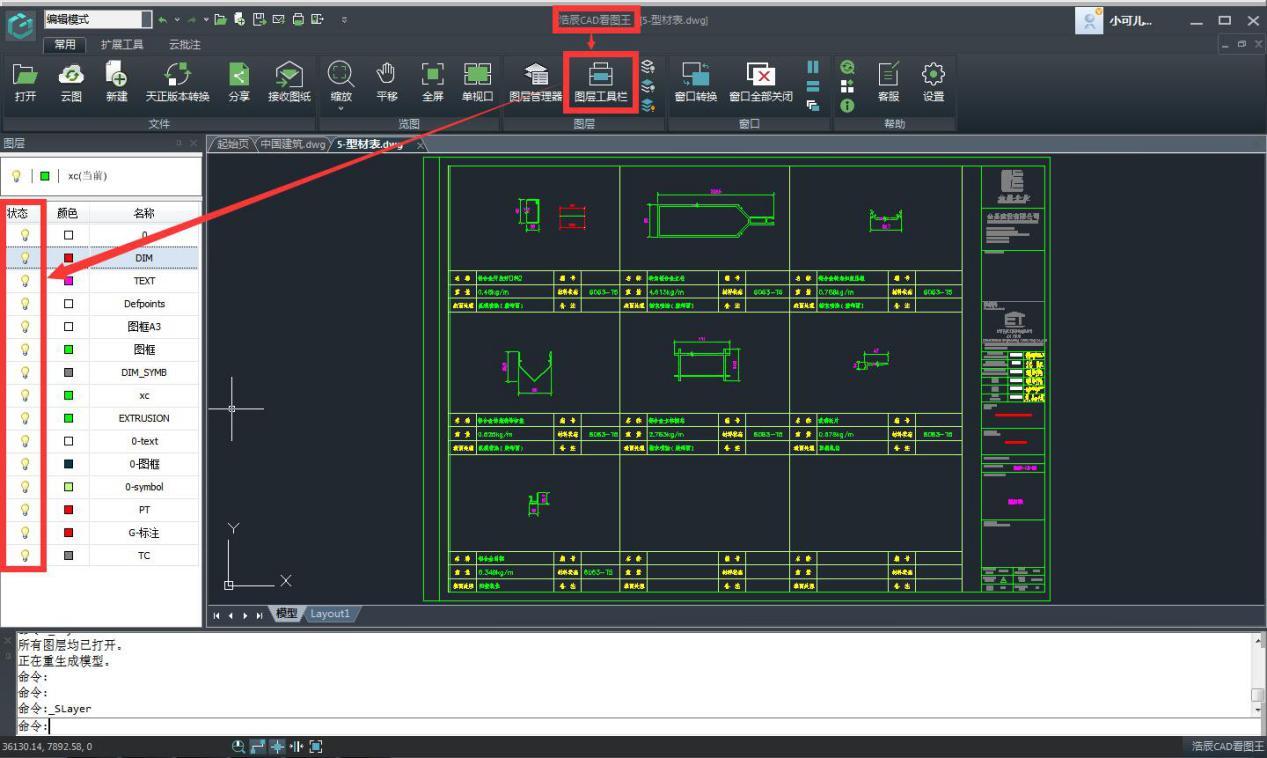Expand the 缩放 zoom dropdown arrow
This screenshot has width=1267, height=758.
tap(340, 109)
